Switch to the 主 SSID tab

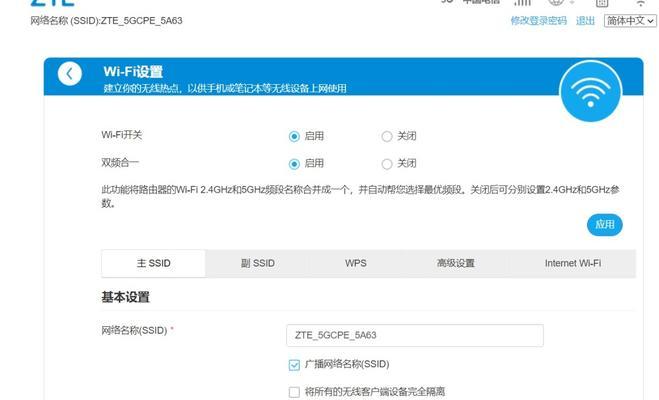[153, 263]
